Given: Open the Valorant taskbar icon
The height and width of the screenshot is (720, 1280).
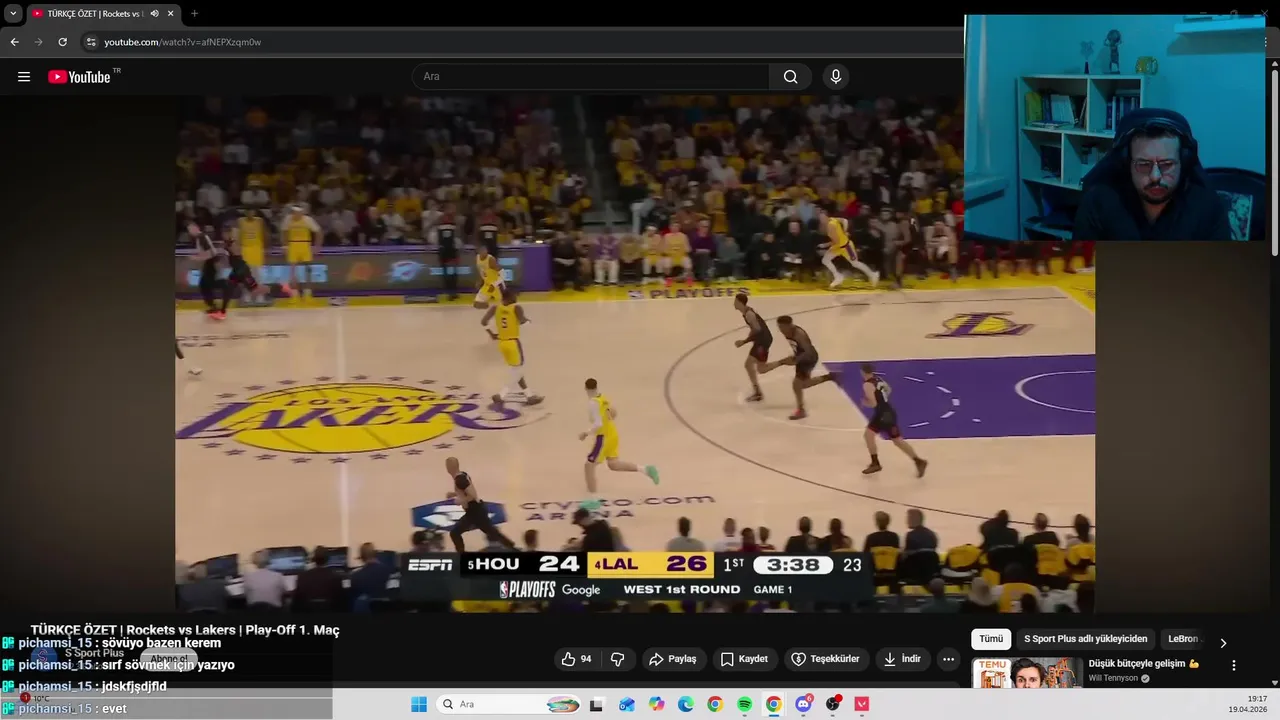Looking at the screenshot, I should (x=862, y=704).
